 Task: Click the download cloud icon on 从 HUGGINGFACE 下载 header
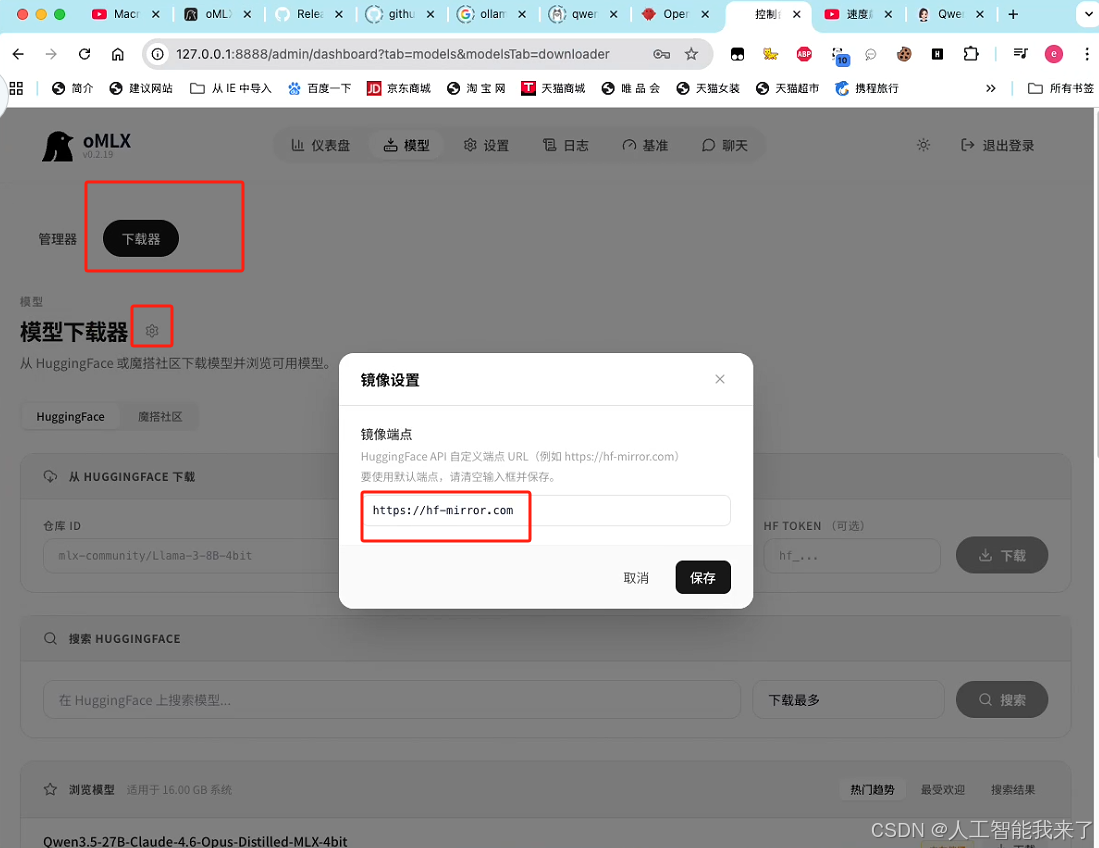(x=50, y=477)
